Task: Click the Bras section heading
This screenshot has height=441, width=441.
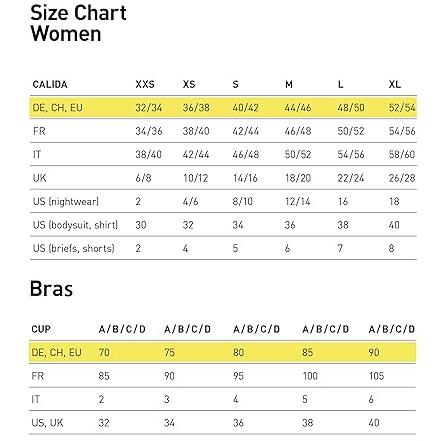Action: (51, 289)
